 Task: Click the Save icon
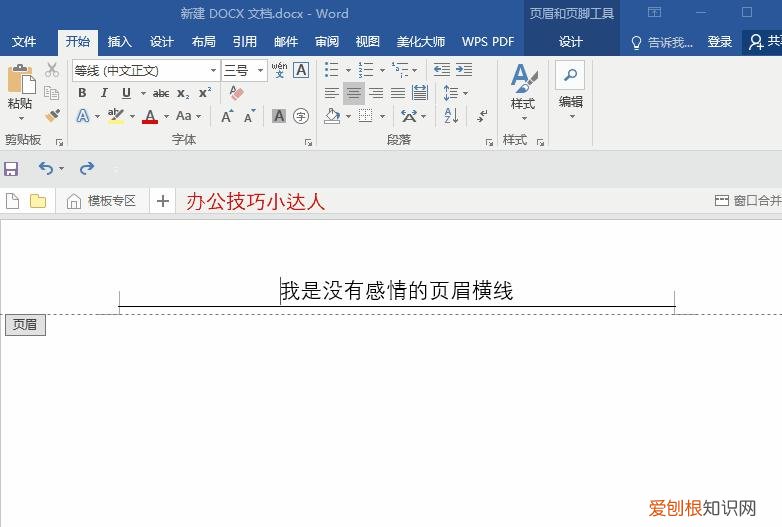click(11, 169)
